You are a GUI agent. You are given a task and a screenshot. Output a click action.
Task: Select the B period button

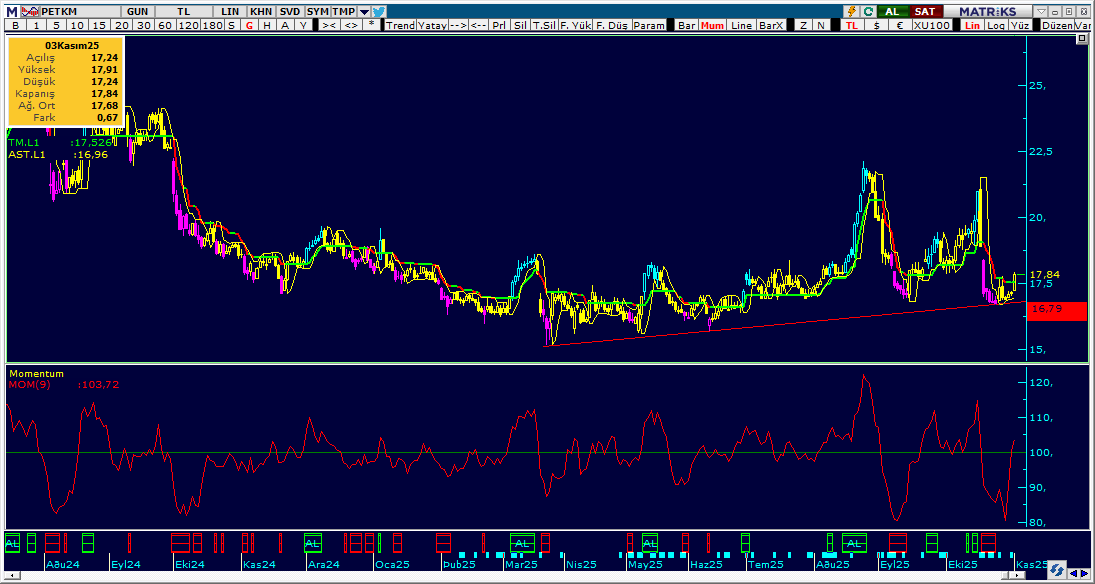tap(15, 24)
